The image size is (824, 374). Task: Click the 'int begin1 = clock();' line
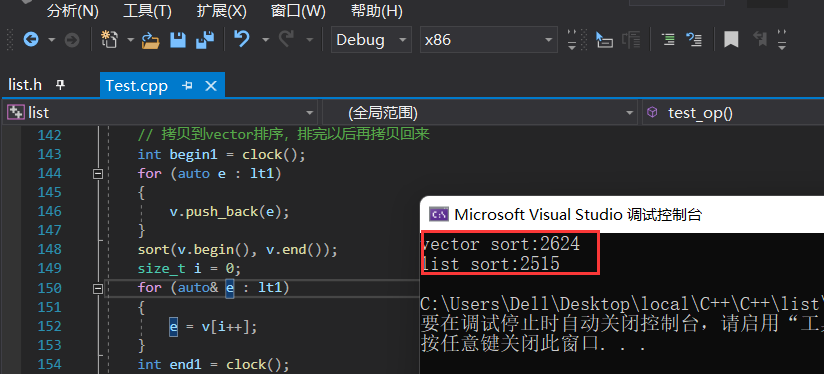[x=221, y=154]
